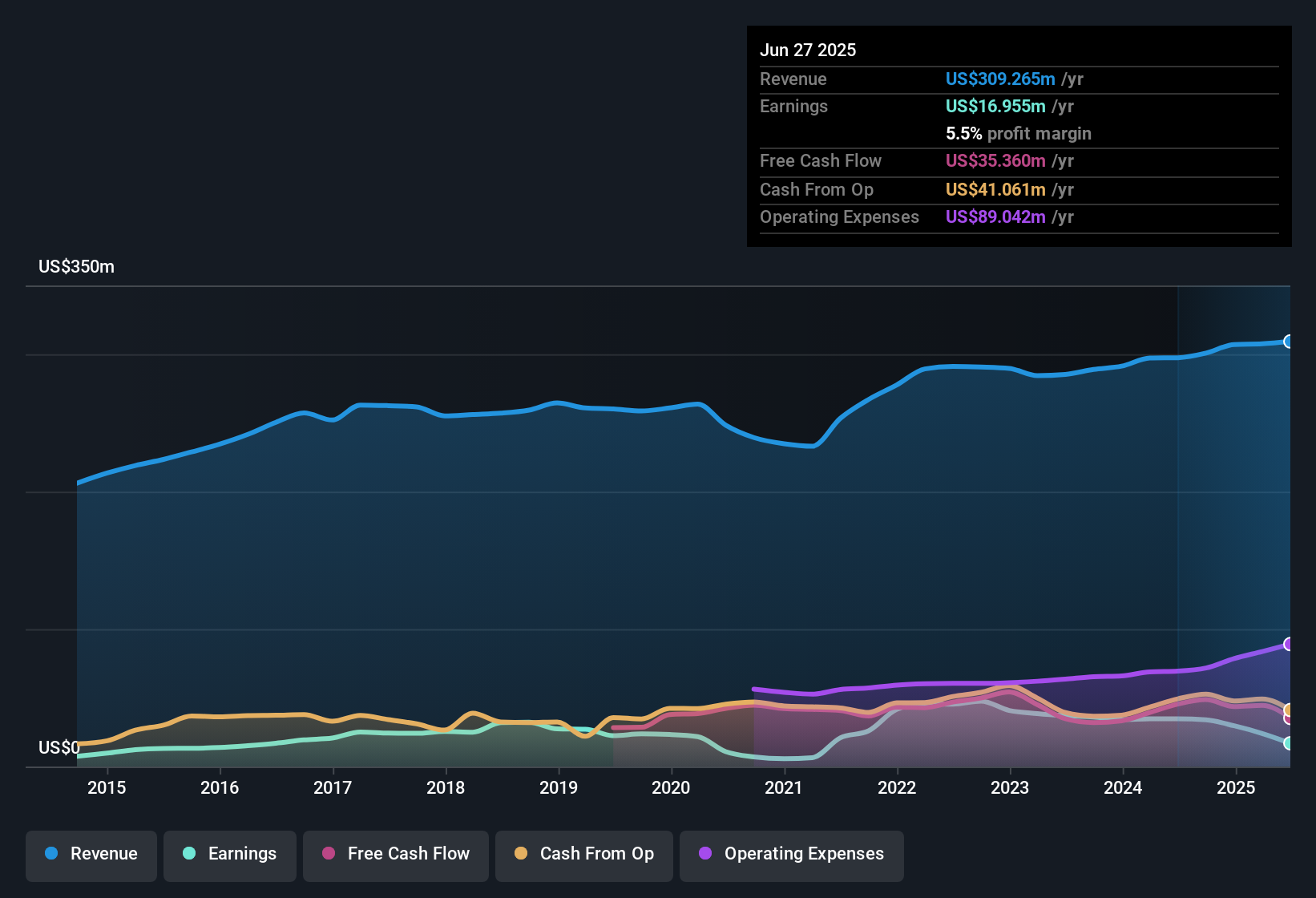Click the 2023 label on the x-axis
Screen dimensions: 1316x898
coord(1010,787)
